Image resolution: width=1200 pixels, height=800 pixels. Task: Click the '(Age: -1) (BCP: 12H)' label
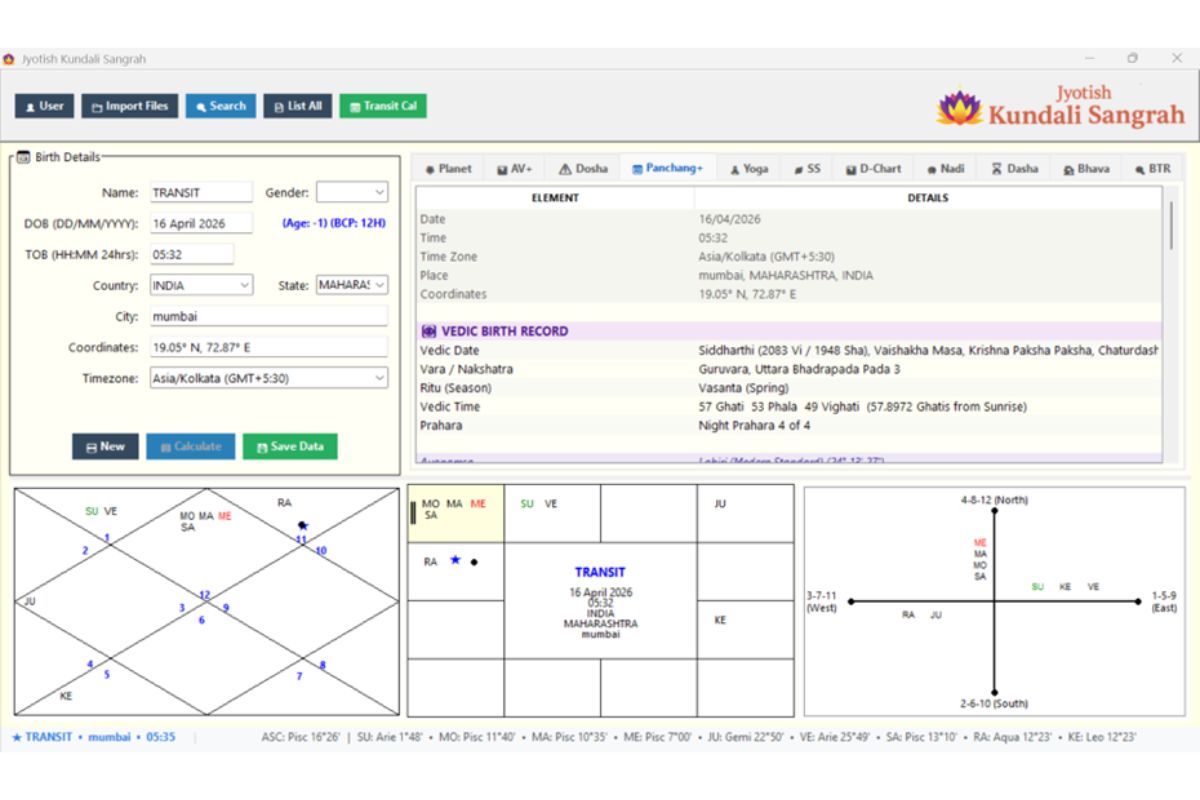coord(333,223)
